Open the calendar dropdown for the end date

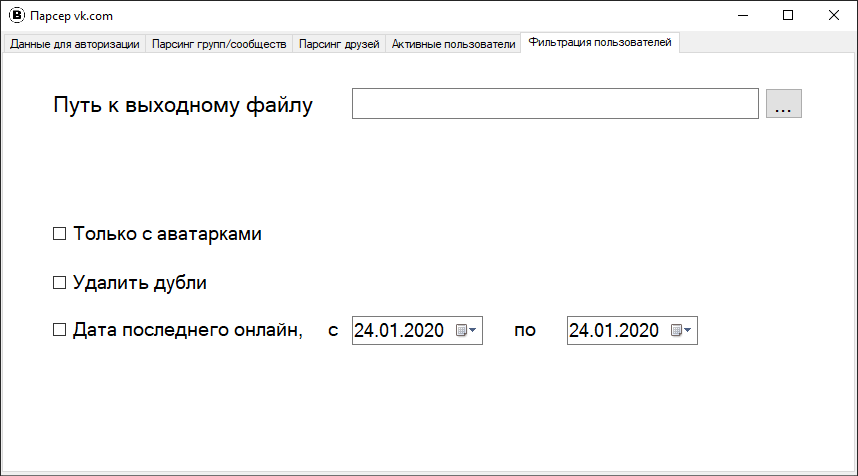(682, 331)
